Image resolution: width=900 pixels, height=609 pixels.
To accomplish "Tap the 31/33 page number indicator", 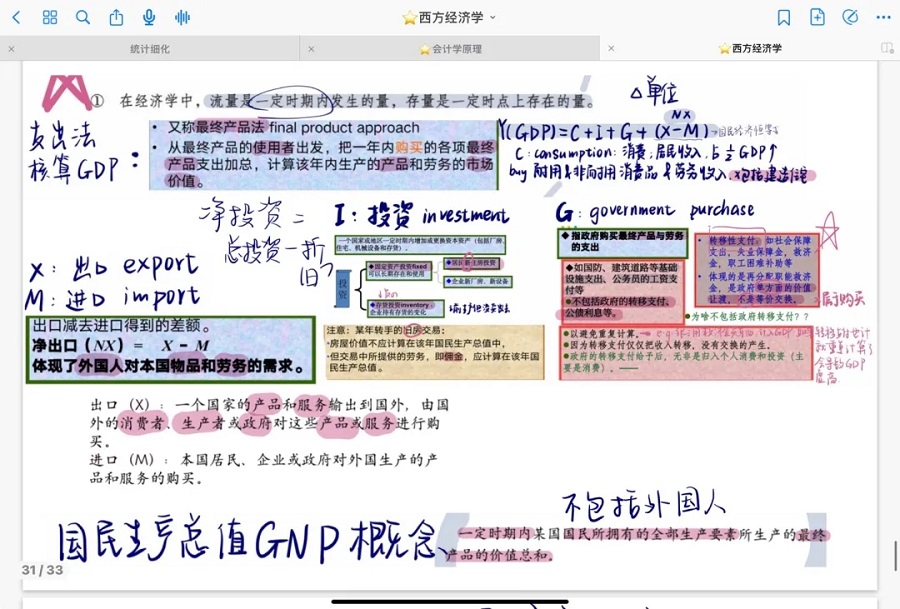I will [x=42, y=570].
